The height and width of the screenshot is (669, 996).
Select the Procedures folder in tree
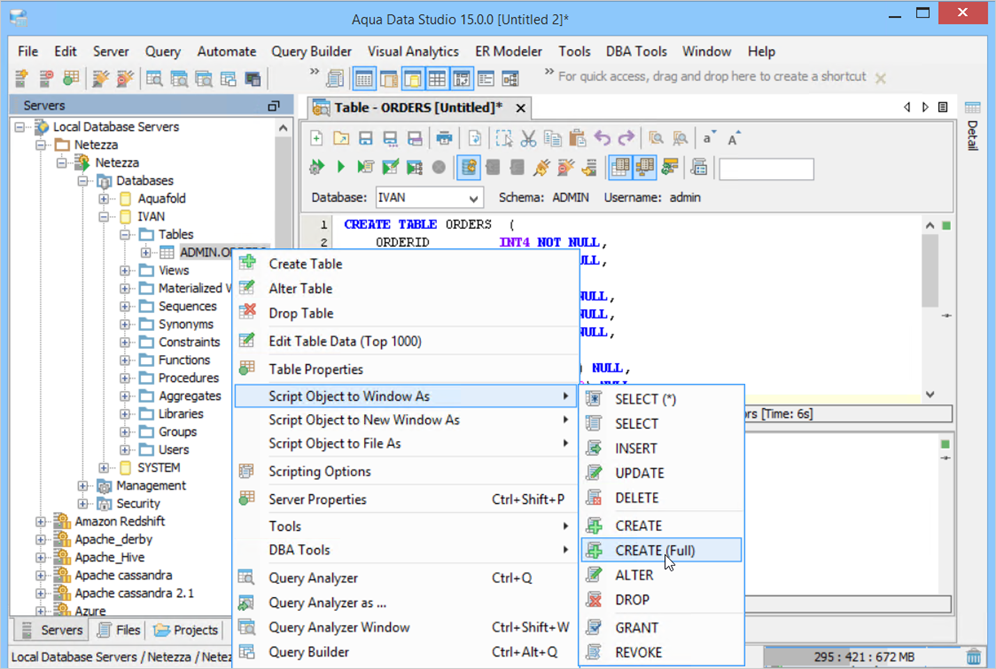click(x=188, y=378)
